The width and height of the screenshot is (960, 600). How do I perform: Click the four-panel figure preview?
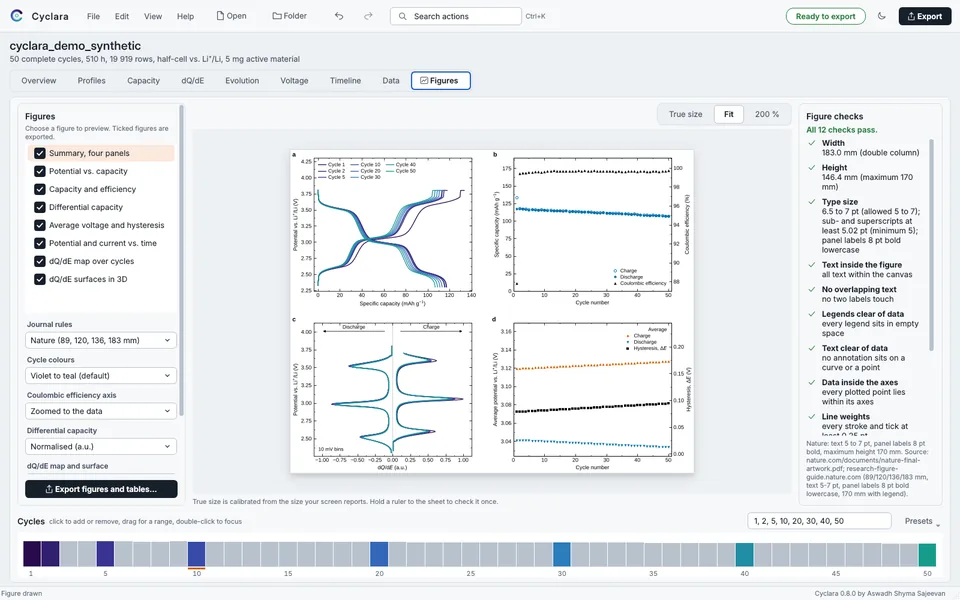[492, 311]
